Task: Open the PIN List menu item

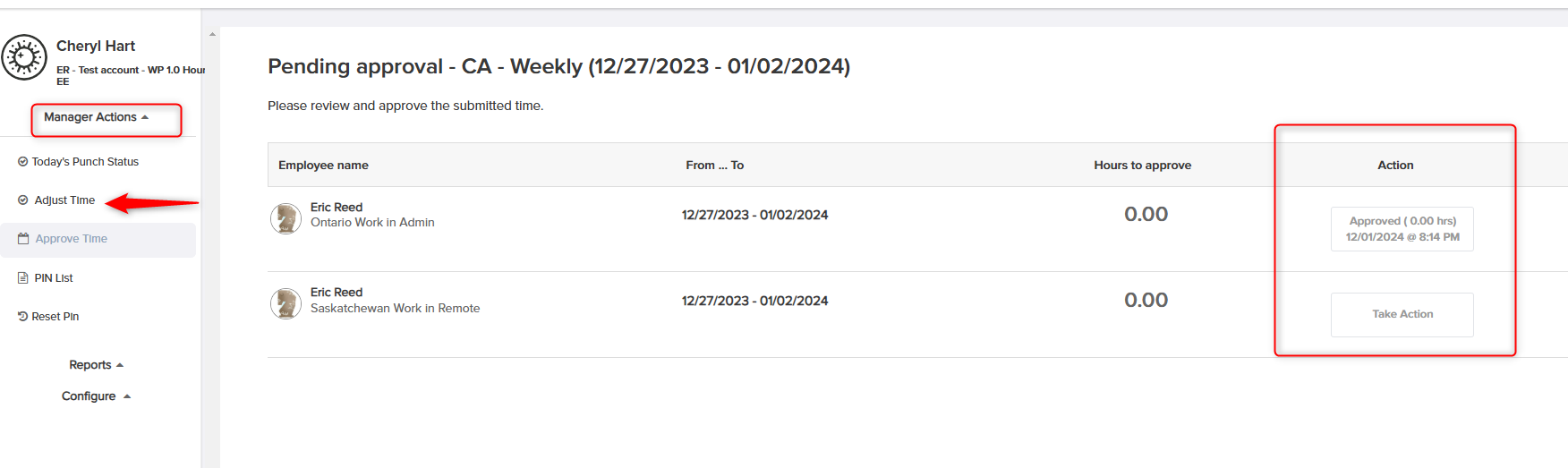Action: [x=54, y=278]
